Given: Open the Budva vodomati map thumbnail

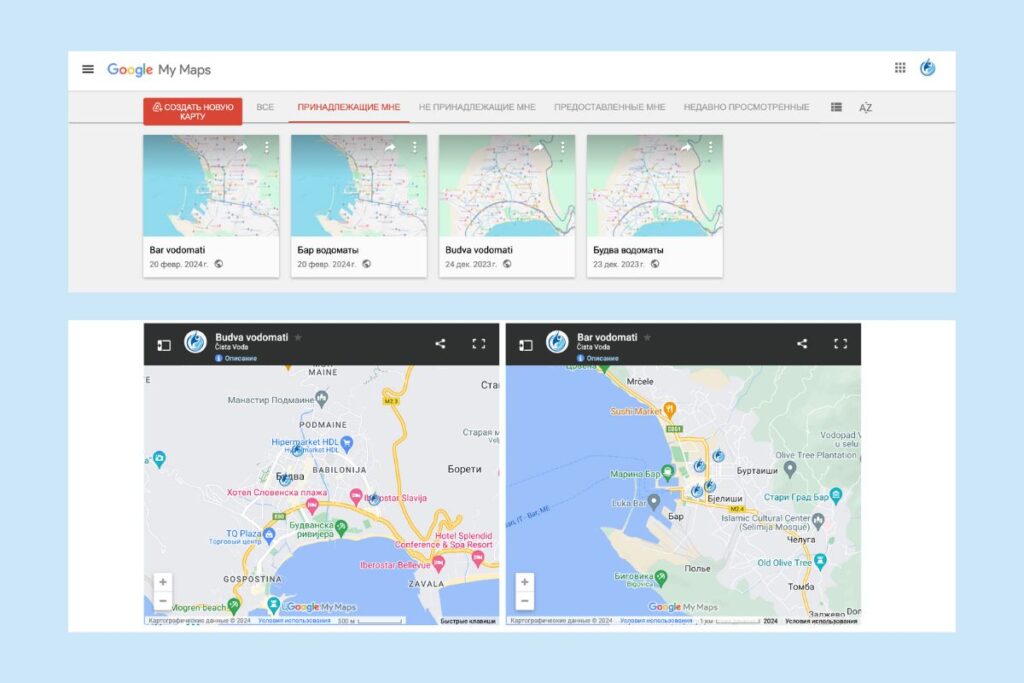Looking at the screenshot, I should [507, 185].
